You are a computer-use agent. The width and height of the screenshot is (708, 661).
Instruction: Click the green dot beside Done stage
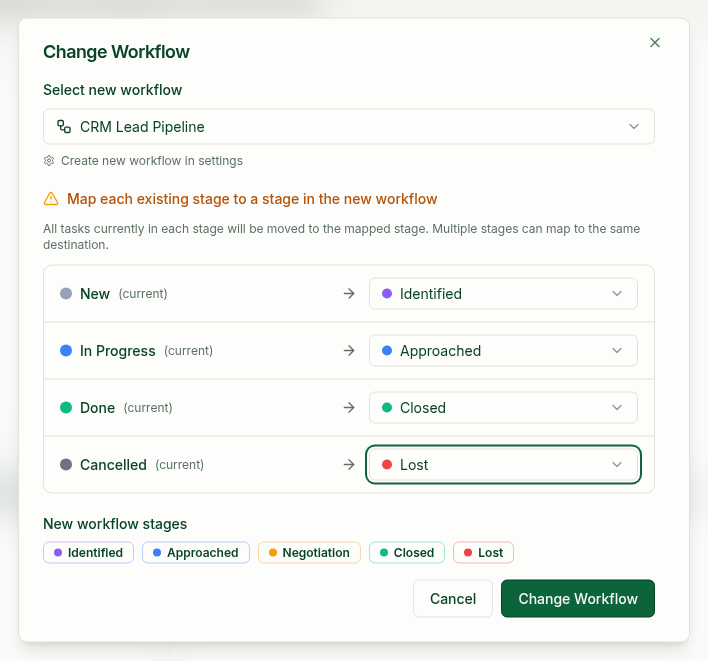tap(66, 407)
